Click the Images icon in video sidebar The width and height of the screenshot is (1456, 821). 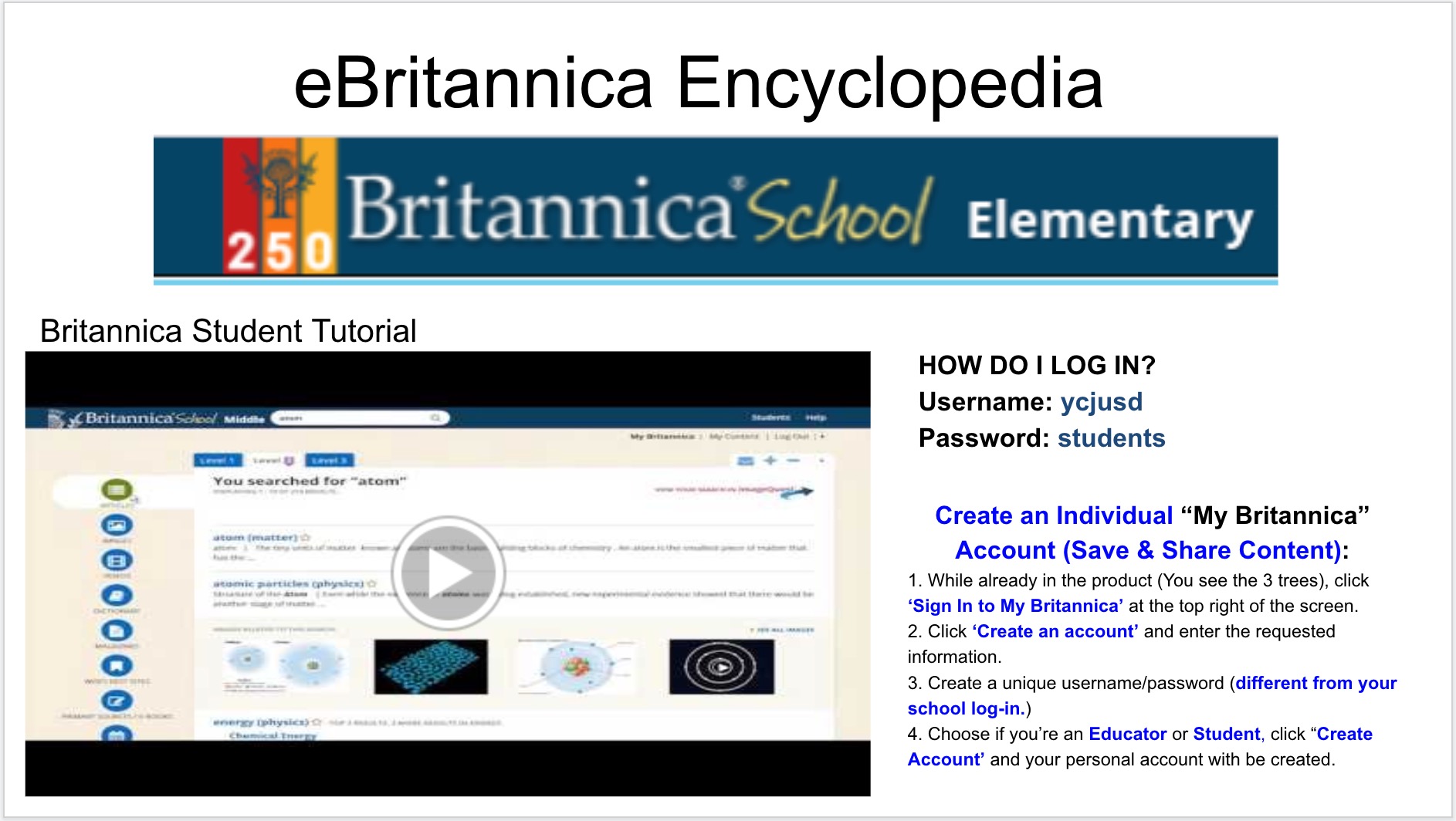tap(117, 525)
